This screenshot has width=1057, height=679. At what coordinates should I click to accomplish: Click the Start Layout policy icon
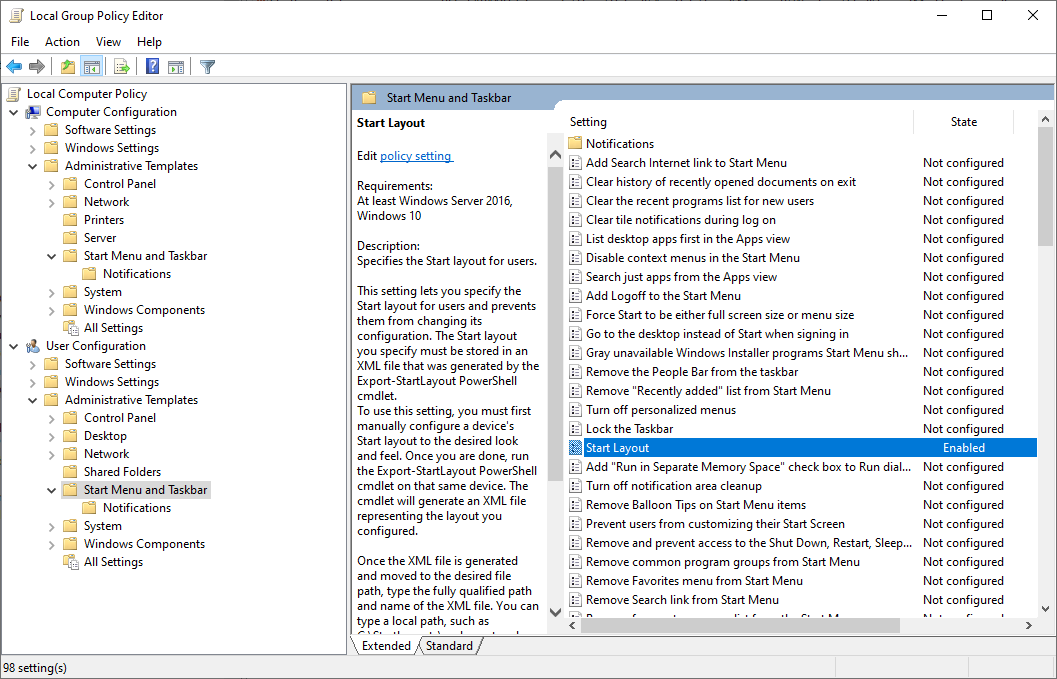pos(575,448)
